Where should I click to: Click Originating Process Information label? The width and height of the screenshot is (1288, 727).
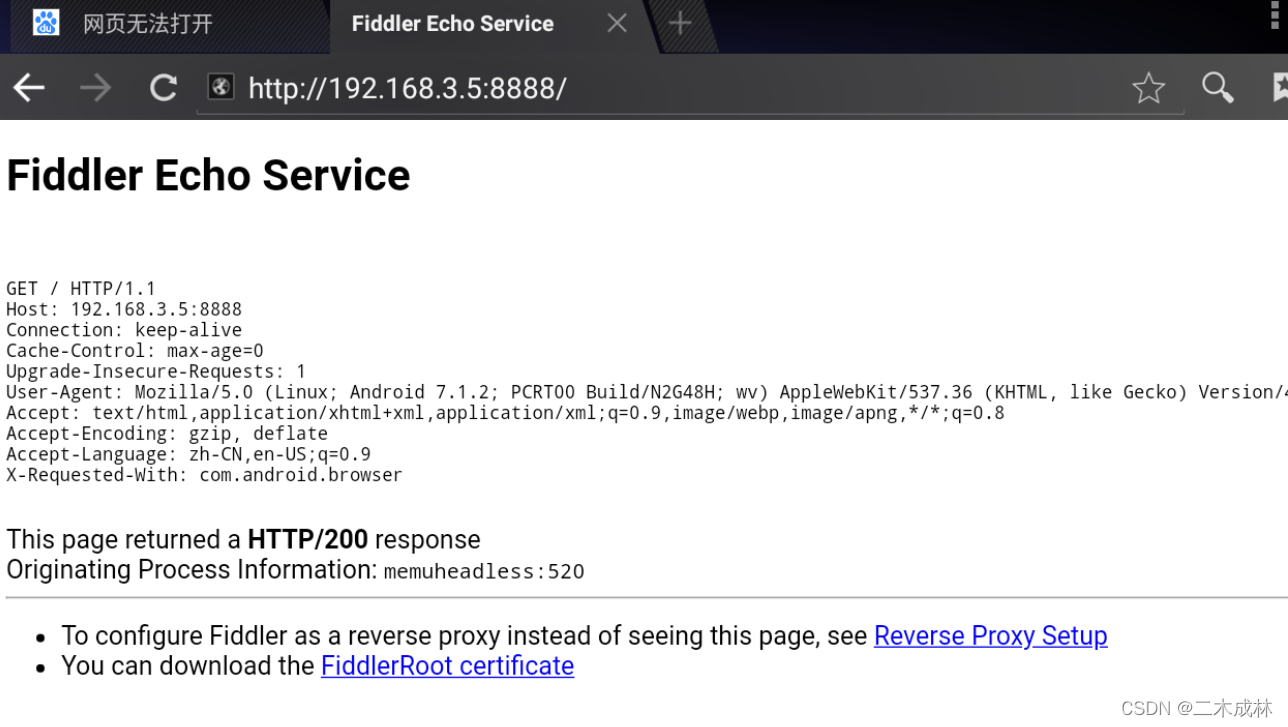[x=192, y=570]
